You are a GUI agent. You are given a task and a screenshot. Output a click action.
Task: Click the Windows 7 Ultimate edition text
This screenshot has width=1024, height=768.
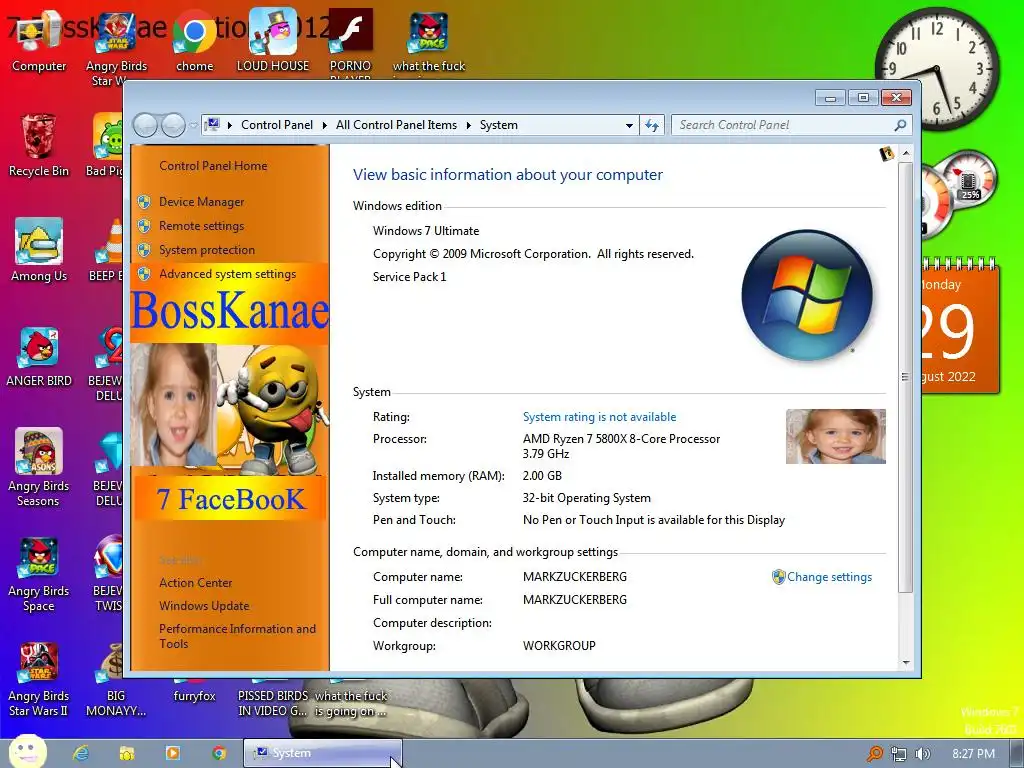[426, 231]
